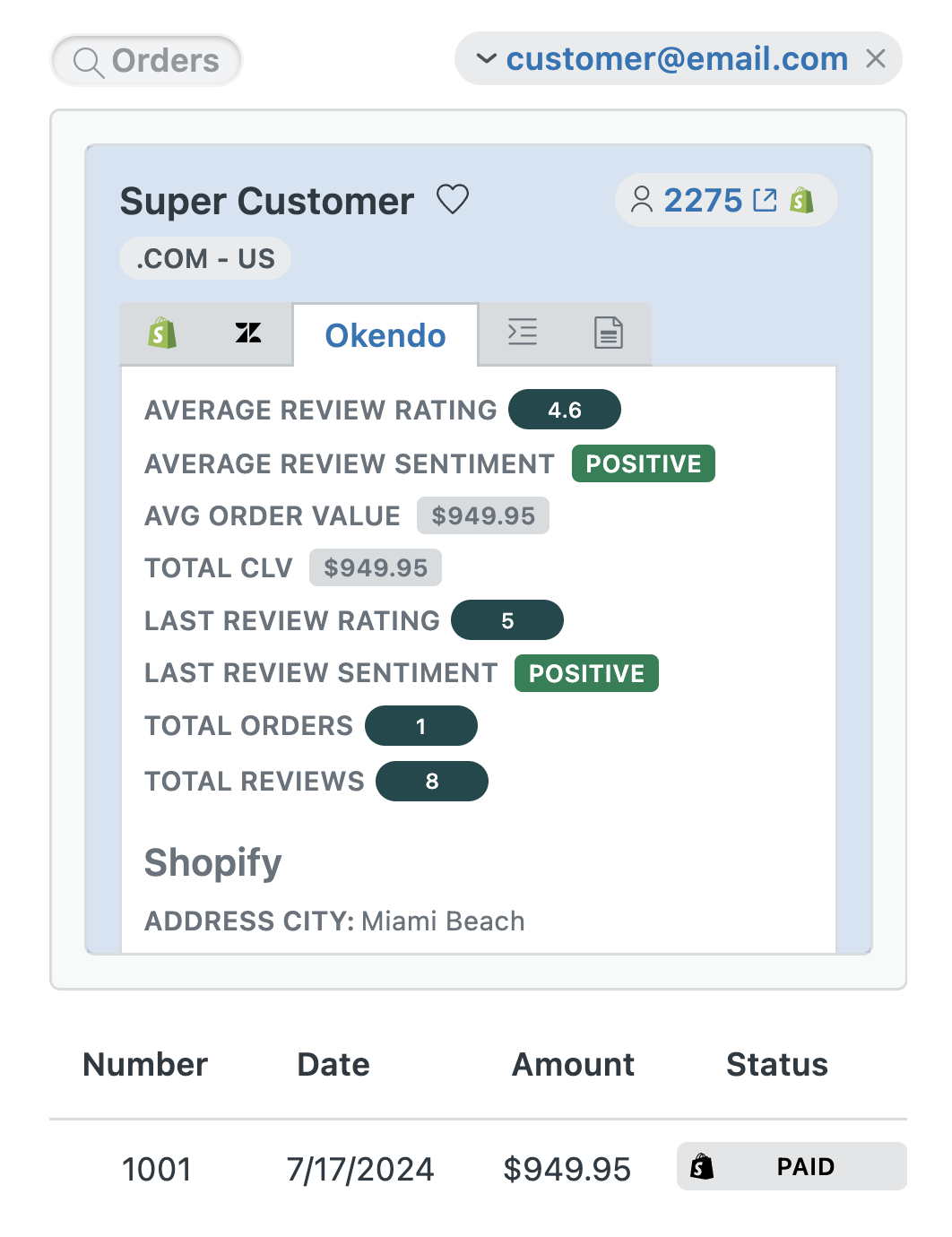This screenshot has width=952, height=1237.
Task: Open the indented list tab icon
Action: 523,333
